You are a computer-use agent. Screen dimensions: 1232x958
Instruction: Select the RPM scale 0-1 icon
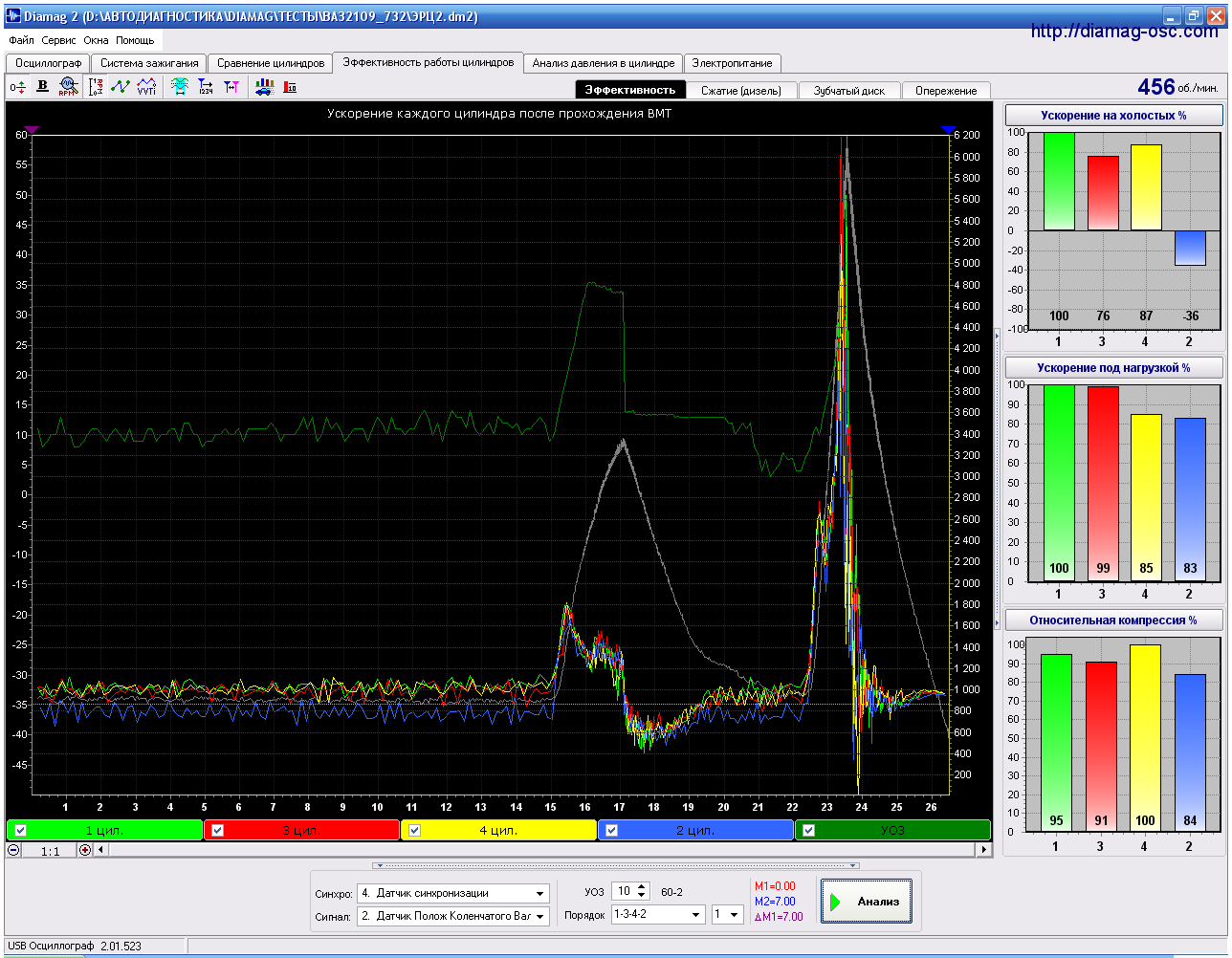[x=96, y=87]
